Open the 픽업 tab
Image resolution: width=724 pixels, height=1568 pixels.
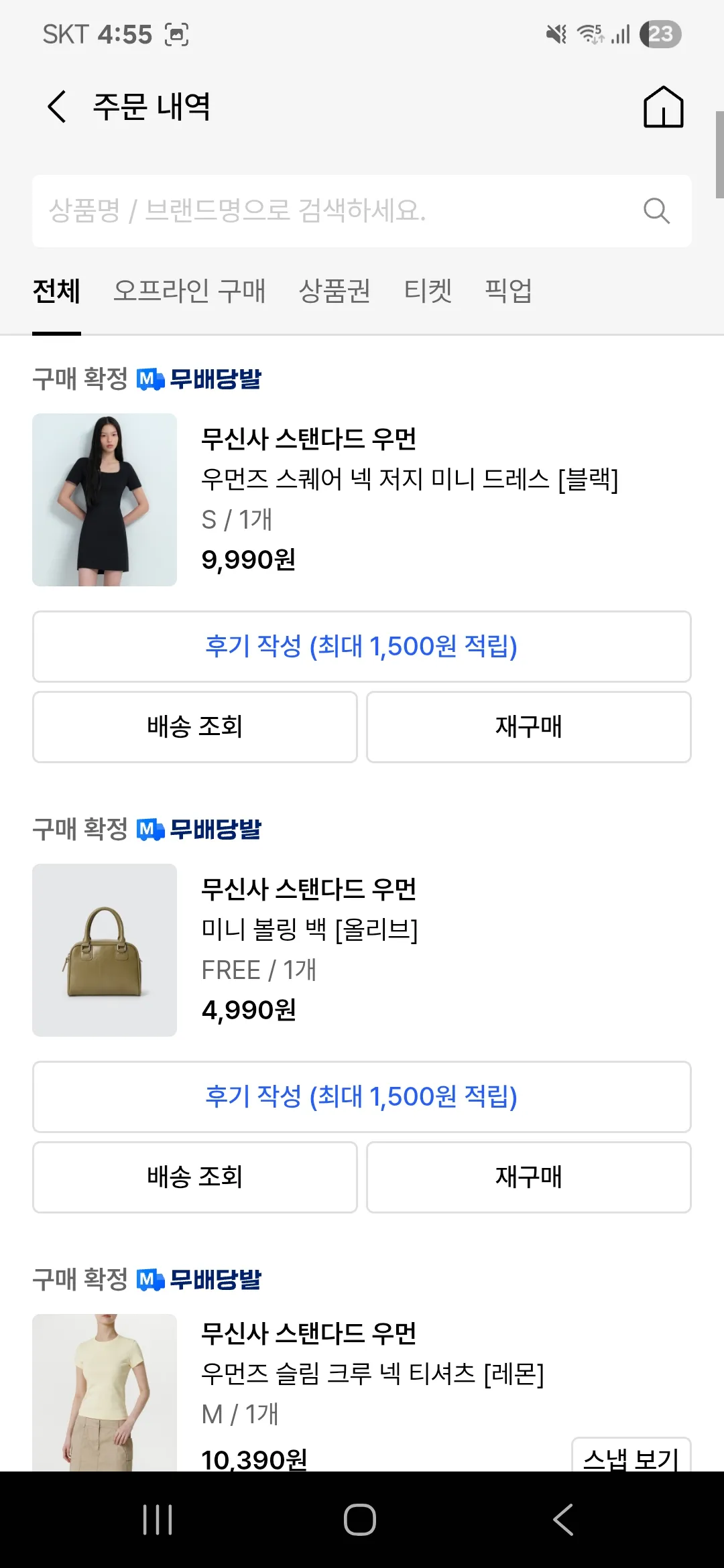click(508, 291)
